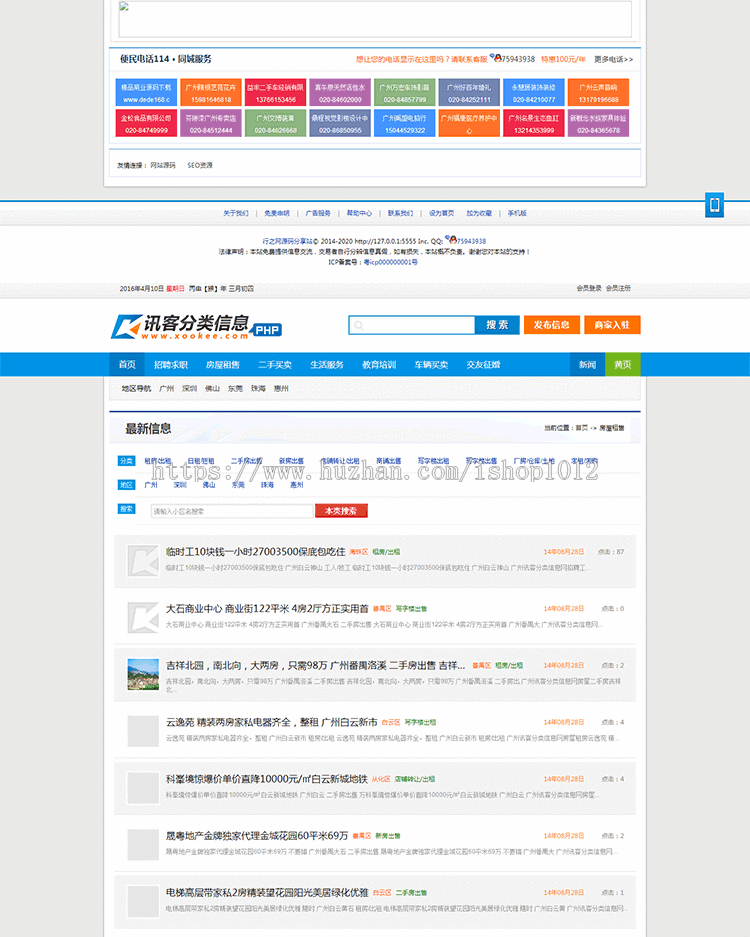Click 惠州 in the 地区导航 bar
This screenshot has height=937, width=750.
[x=281, y=388]
